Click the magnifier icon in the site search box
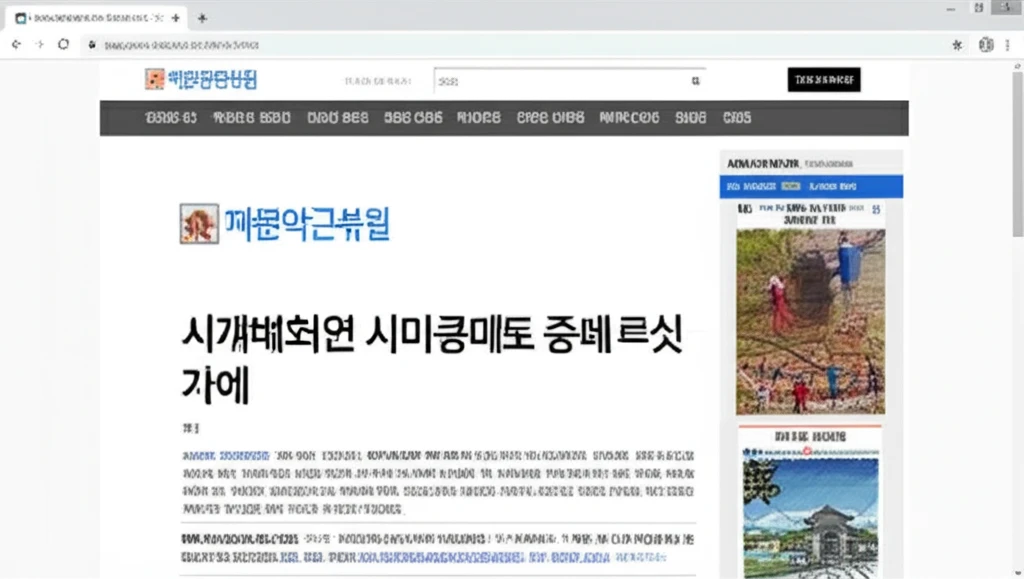1024x579 pixels. coord(694,79)
